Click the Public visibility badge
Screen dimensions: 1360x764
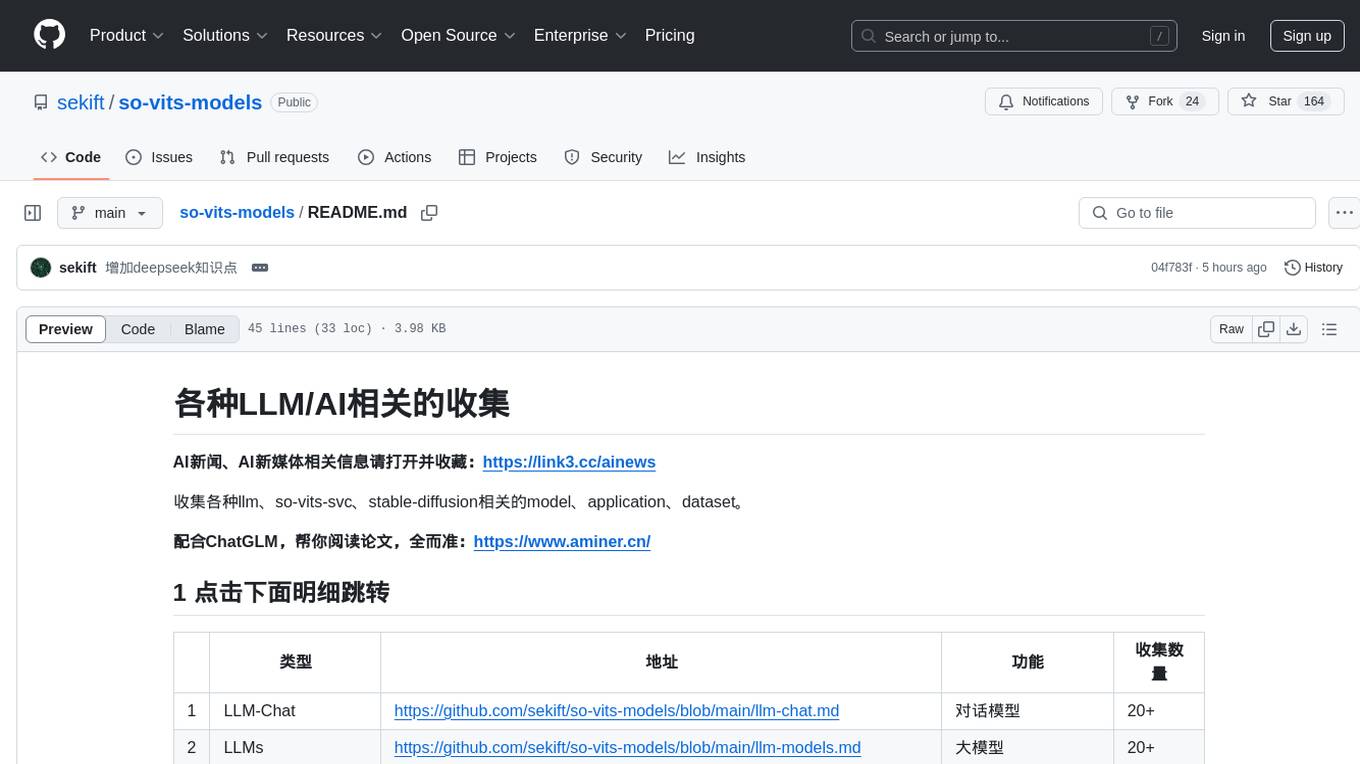point(294,102)
